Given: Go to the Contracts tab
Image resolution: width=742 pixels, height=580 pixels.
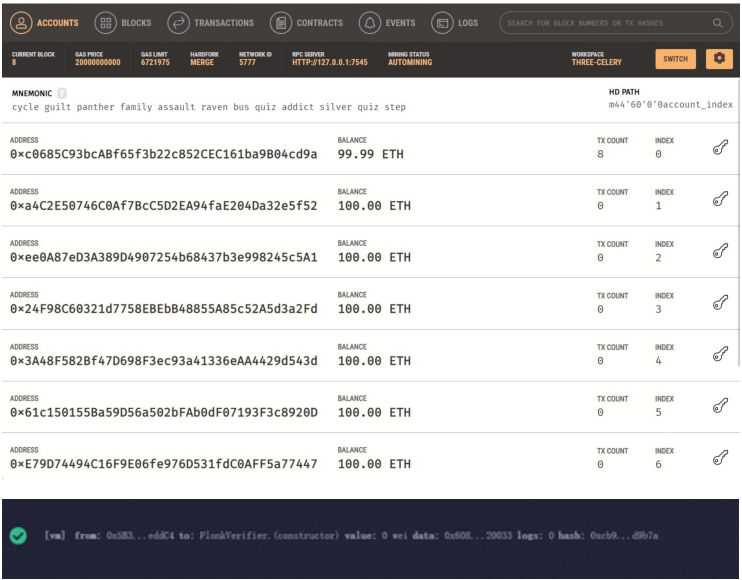Looking at the screenshot, I should (307, 23).
